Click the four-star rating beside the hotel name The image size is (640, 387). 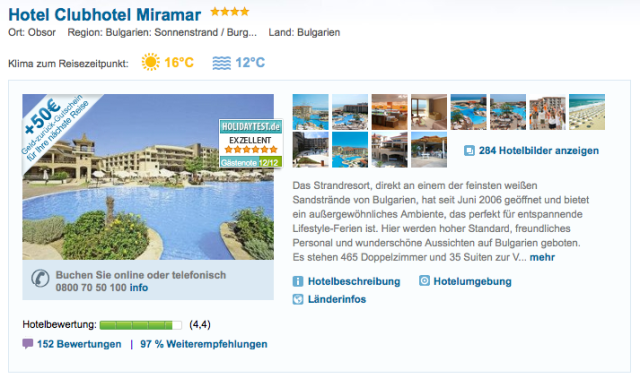[x=230, y=12]
